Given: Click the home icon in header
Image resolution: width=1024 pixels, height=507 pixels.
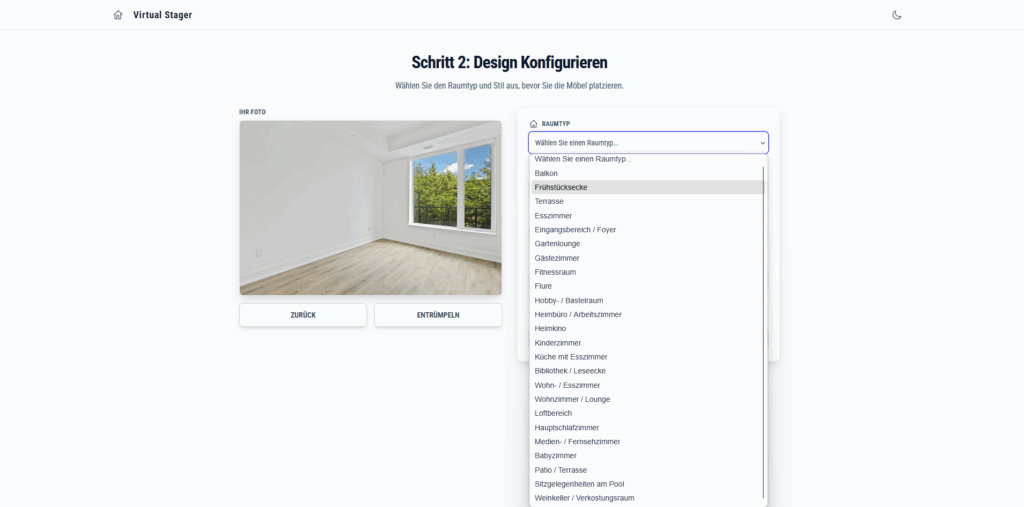Looking at the screenshot, I should (118, 15).
